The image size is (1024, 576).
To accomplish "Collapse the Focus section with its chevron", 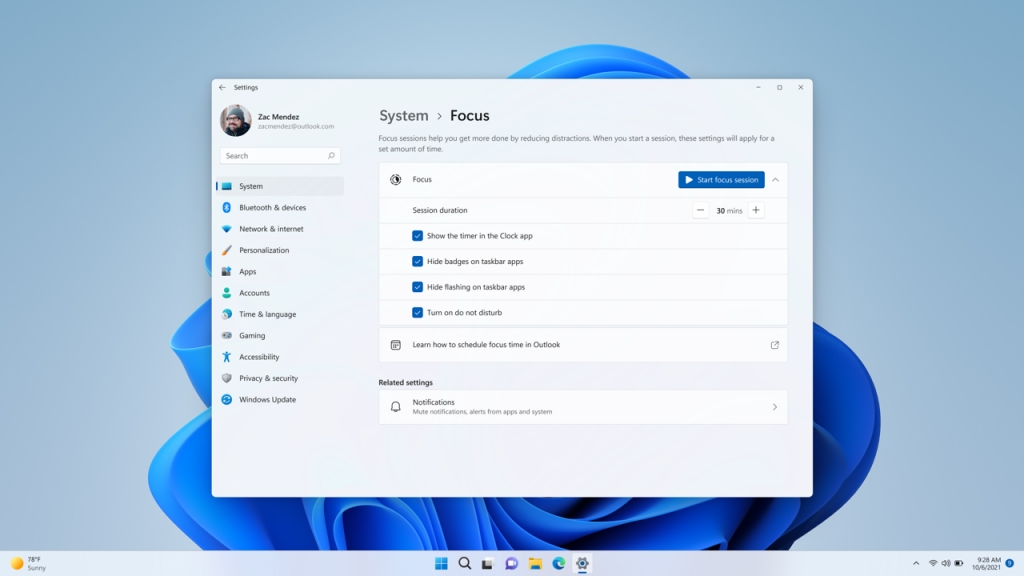I will (x=775, y=180).
